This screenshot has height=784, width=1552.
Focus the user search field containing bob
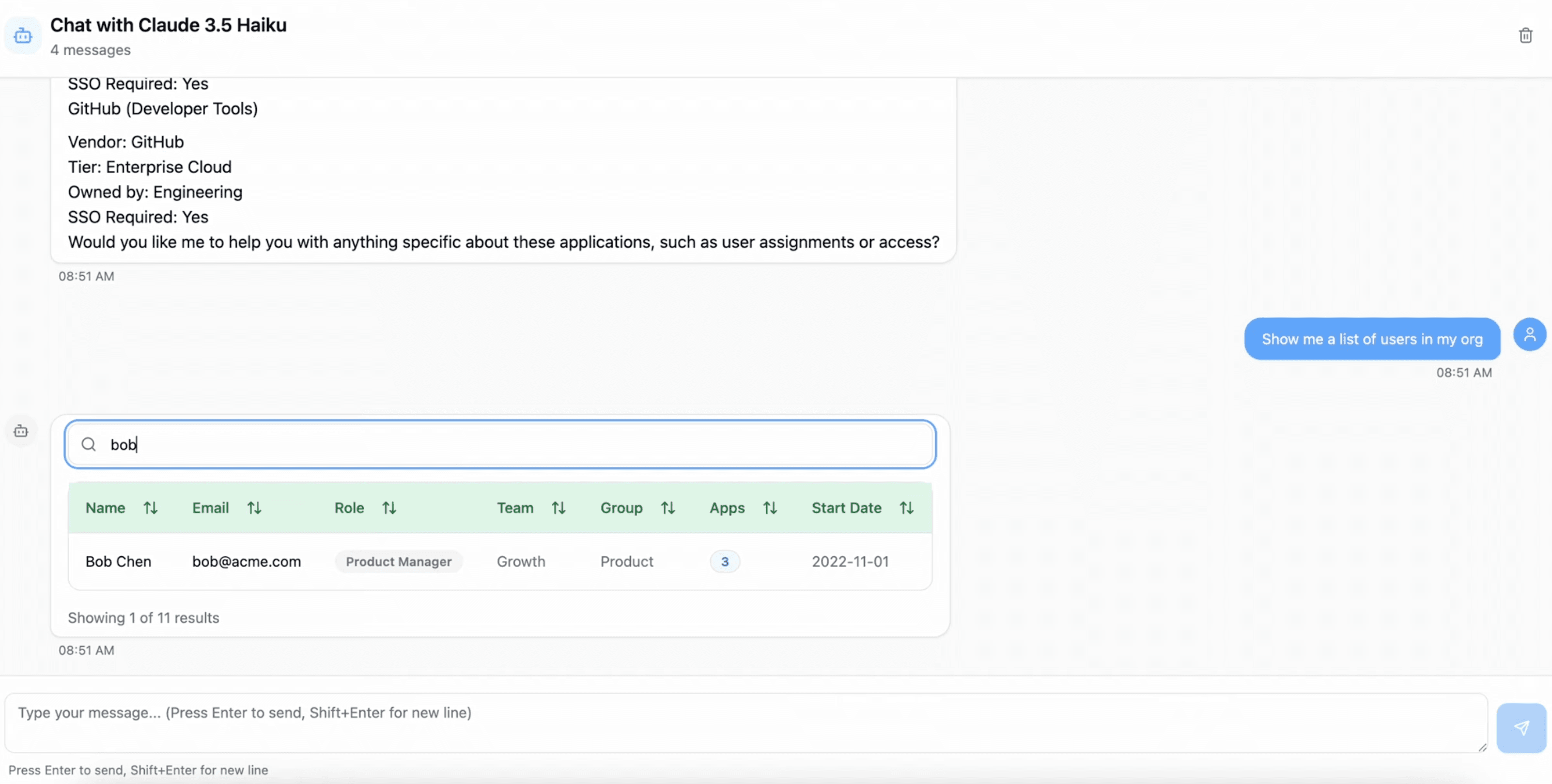pyautogui.click(x=500, y=444)
